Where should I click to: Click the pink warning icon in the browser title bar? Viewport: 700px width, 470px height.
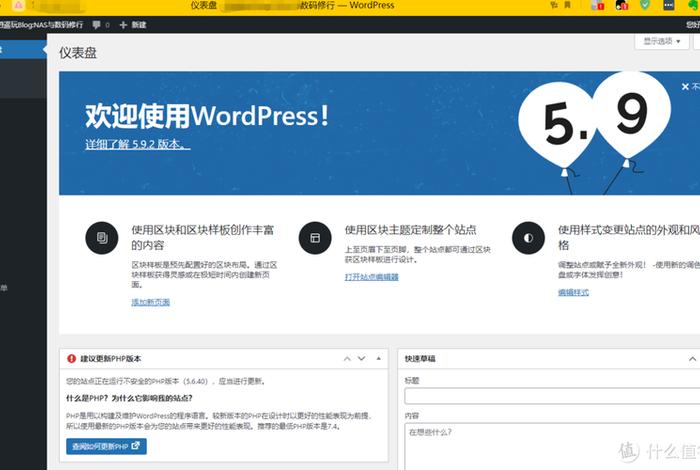click(x=18, y=5)
